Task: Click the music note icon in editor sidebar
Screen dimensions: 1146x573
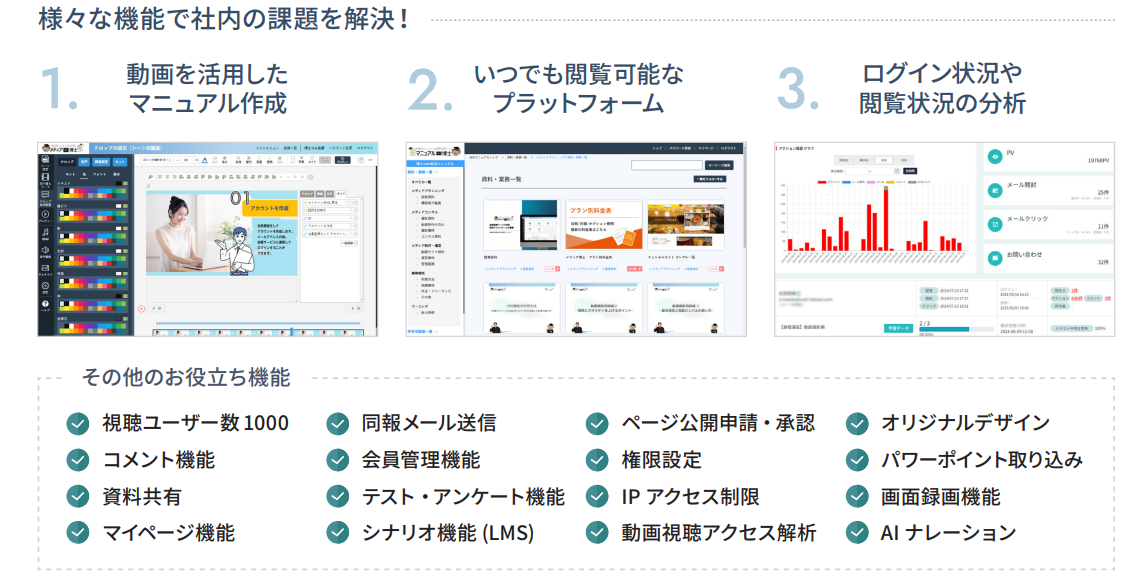Action: pos(45,232)
